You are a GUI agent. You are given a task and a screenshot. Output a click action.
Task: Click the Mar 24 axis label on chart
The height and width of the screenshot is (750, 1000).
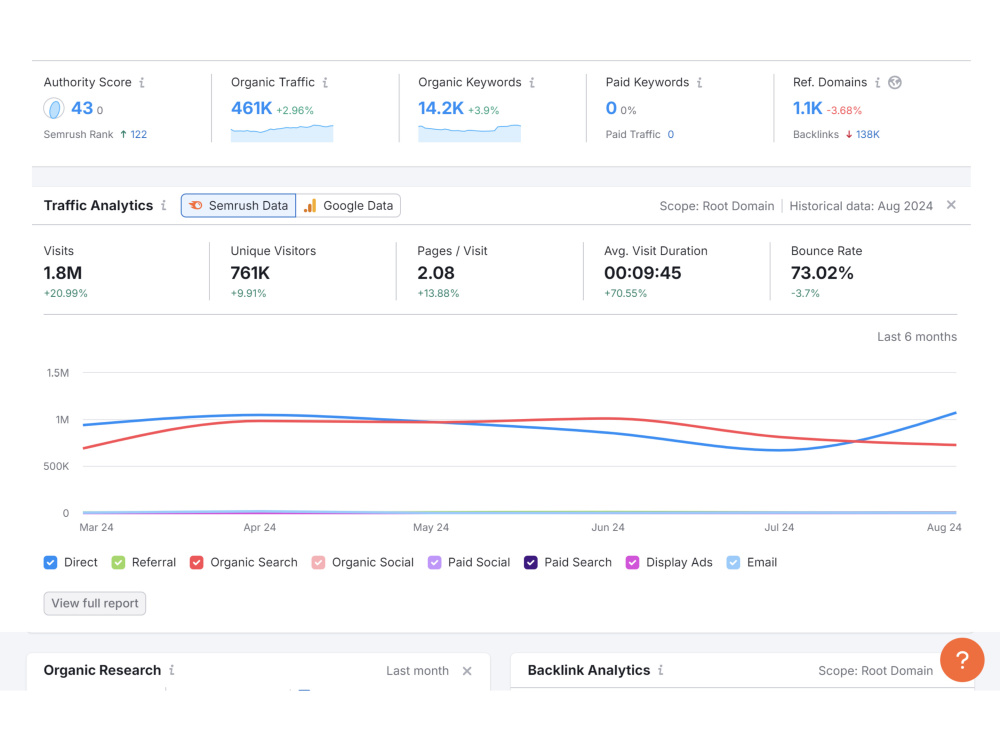tap(96, 527)
